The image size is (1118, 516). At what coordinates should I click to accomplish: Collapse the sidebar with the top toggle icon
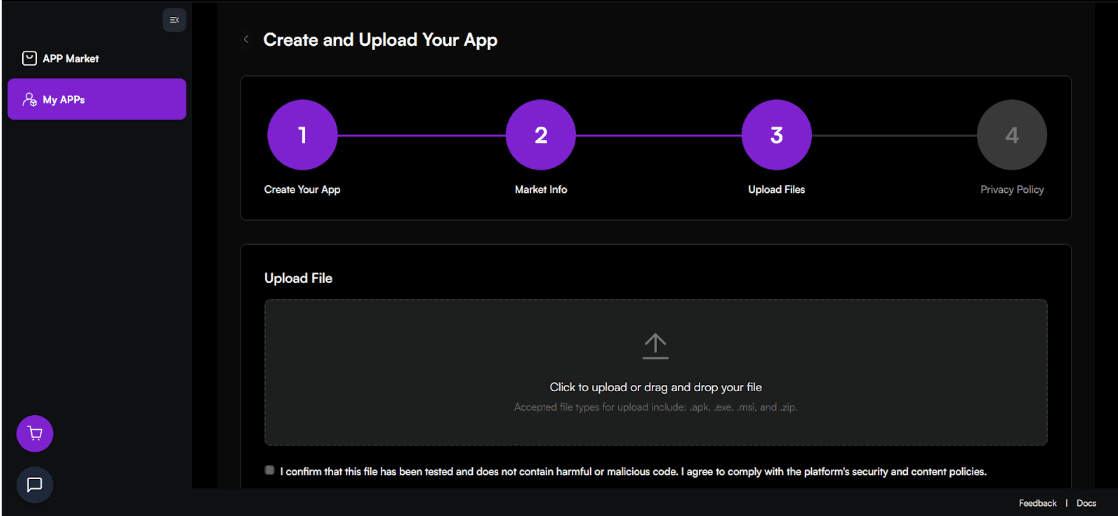click(x=174, y=20)
